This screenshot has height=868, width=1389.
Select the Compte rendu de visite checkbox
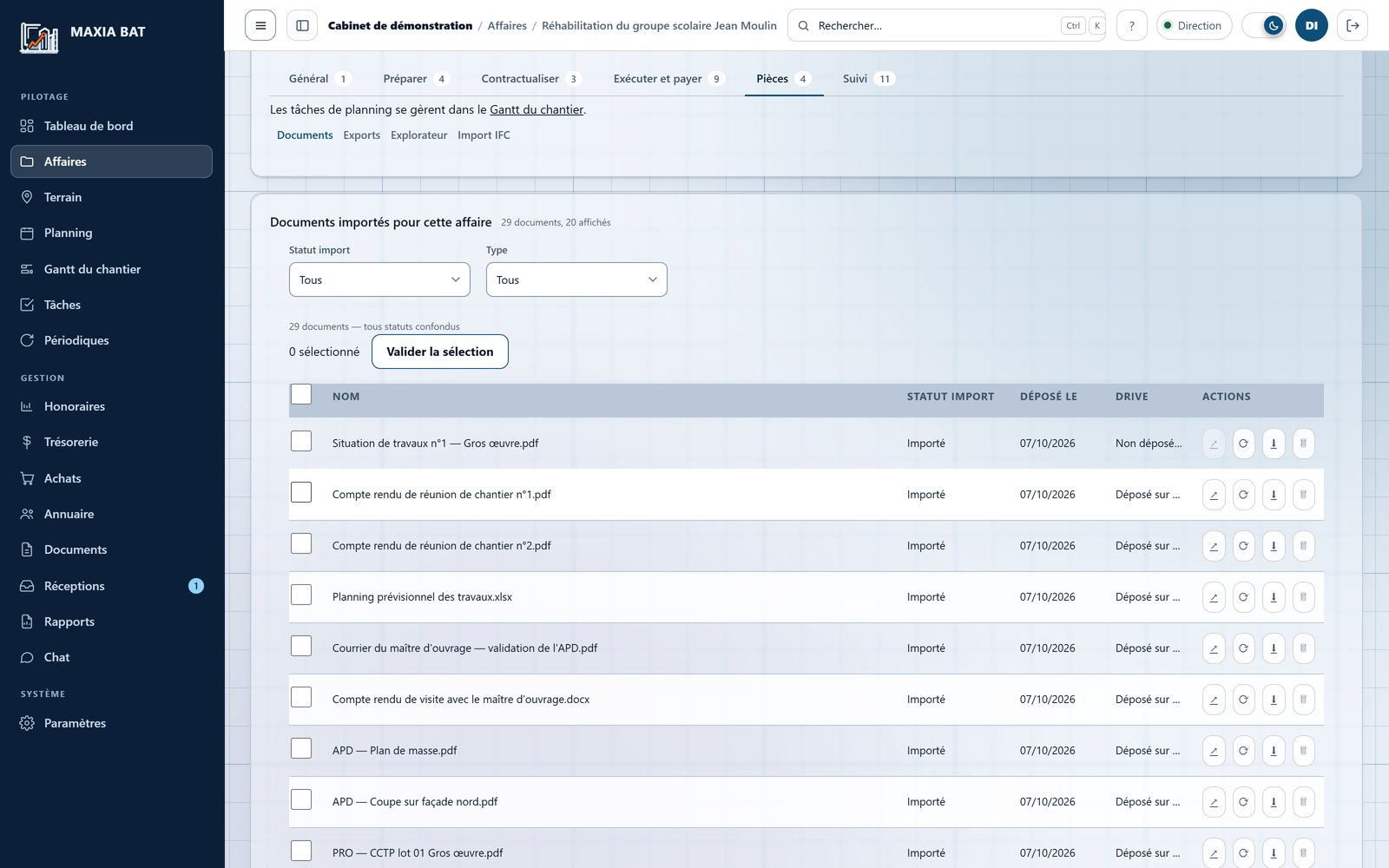(x=301, y=697)
